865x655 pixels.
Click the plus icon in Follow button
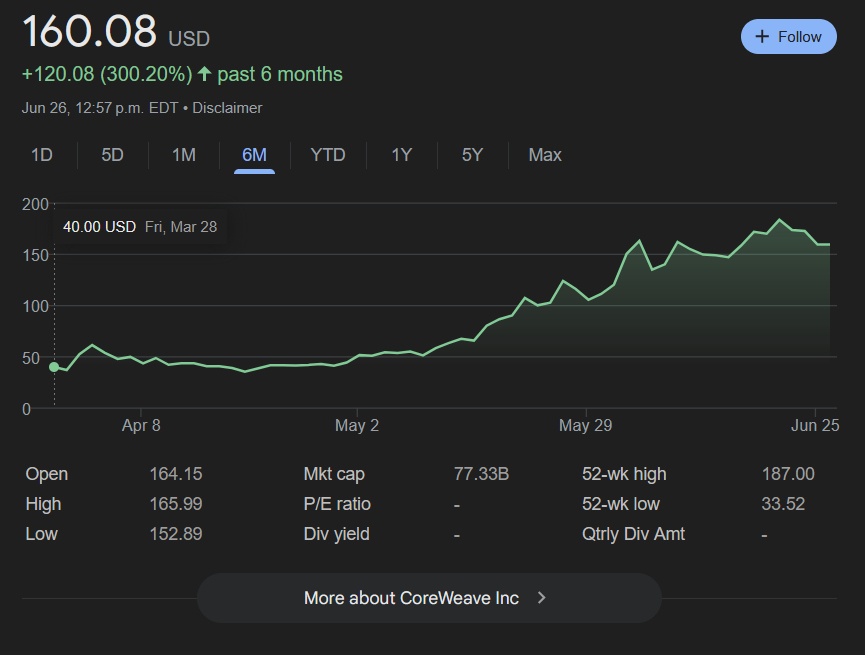[x=763, y=37]
